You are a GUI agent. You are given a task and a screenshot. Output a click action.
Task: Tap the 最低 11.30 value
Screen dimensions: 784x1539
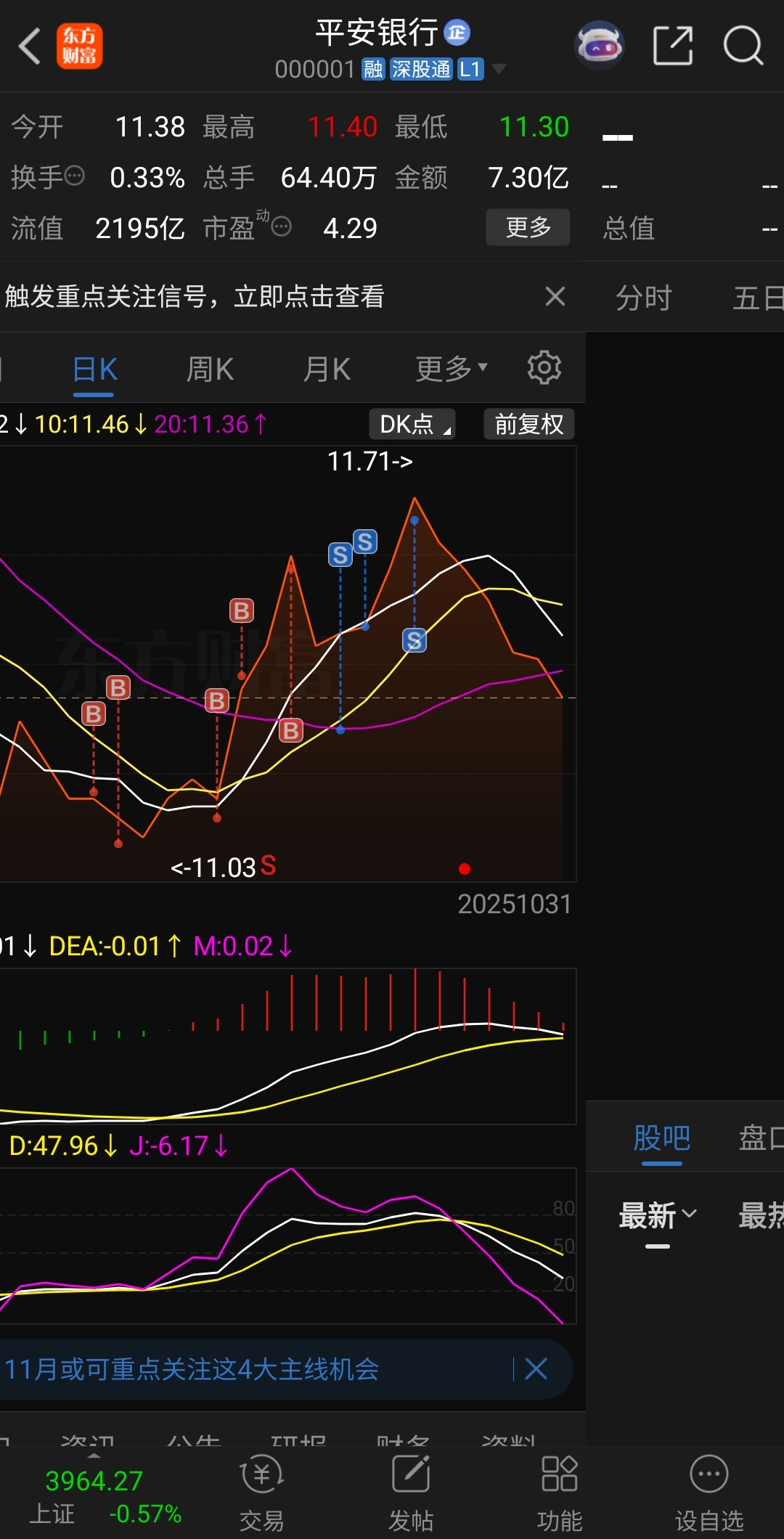[x=534, y=127]
